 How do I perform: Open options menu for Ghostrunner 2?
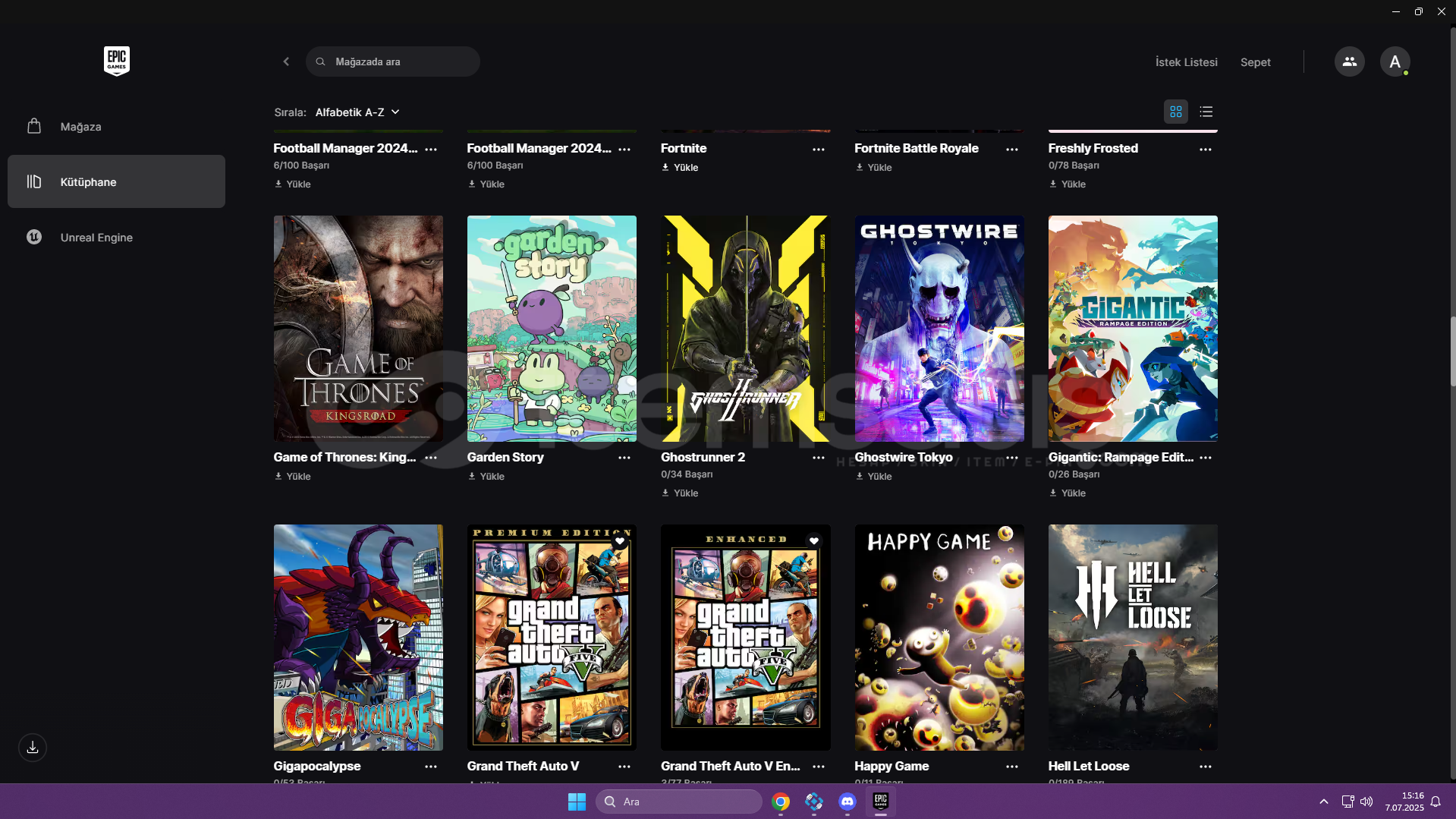[819, 458]
